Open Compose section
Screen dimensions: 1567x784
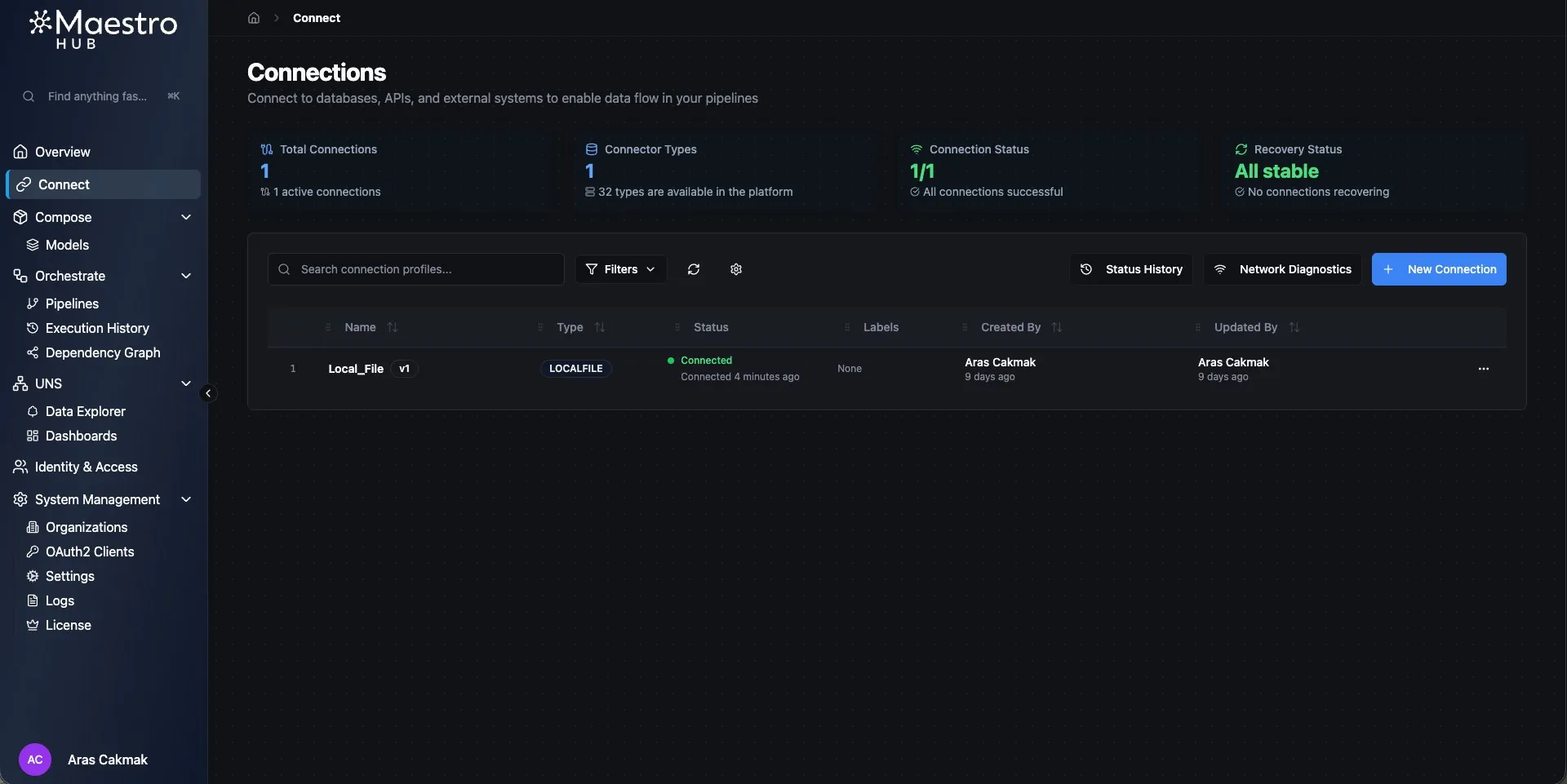click(63, 217)
